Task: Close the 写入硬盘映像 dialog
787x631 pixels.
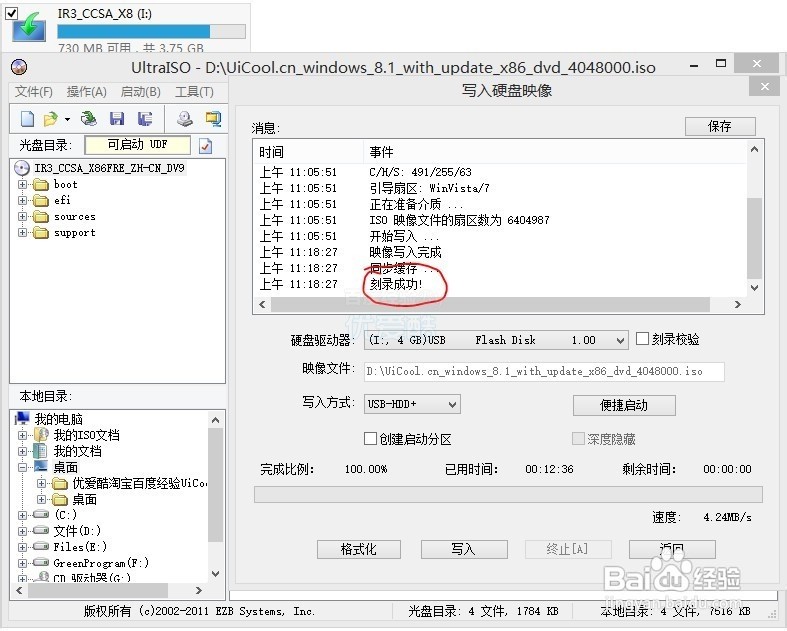Action: pyautogui.click(x=764, y=87)
